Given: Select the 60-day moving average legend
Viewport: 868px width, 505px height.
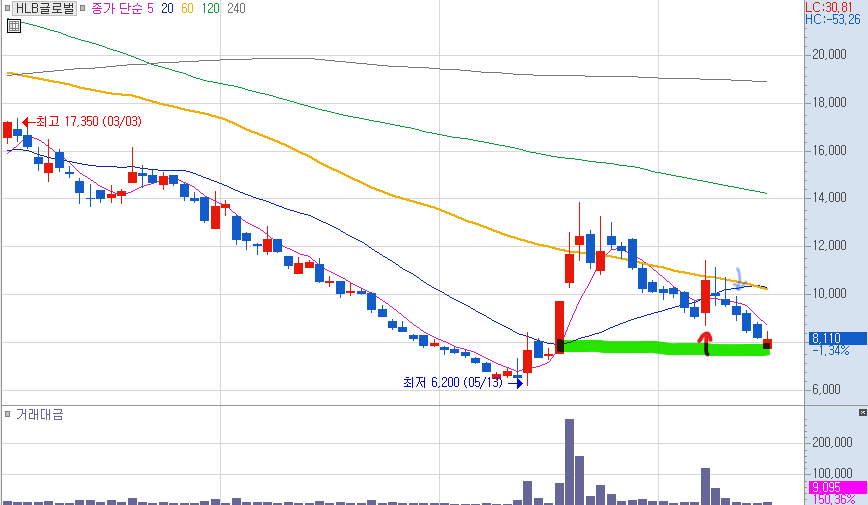Looking at the screenshot, I should tap(187, 8).
